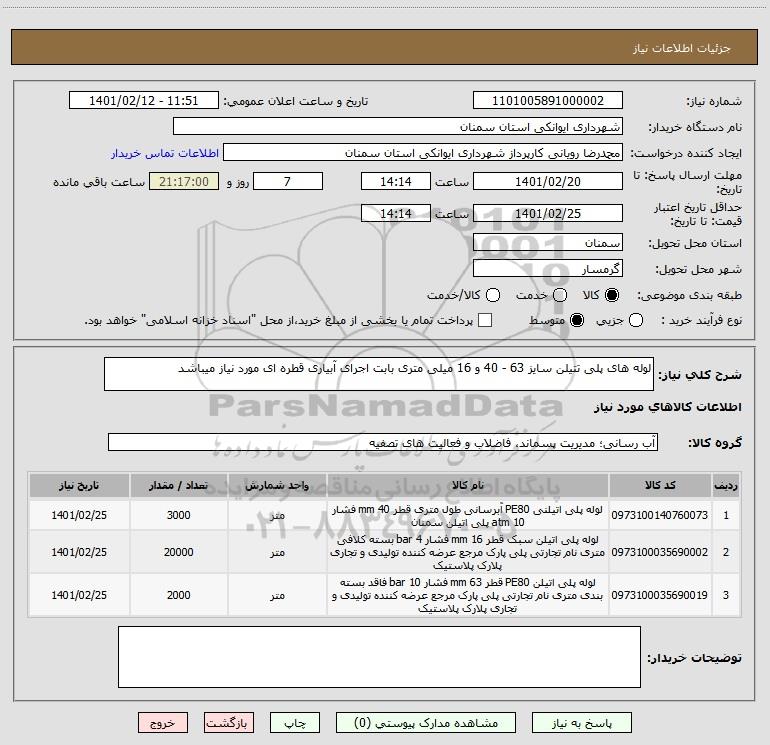
Task: Click the شرح کلی نیاز description box
Action: 379,374
